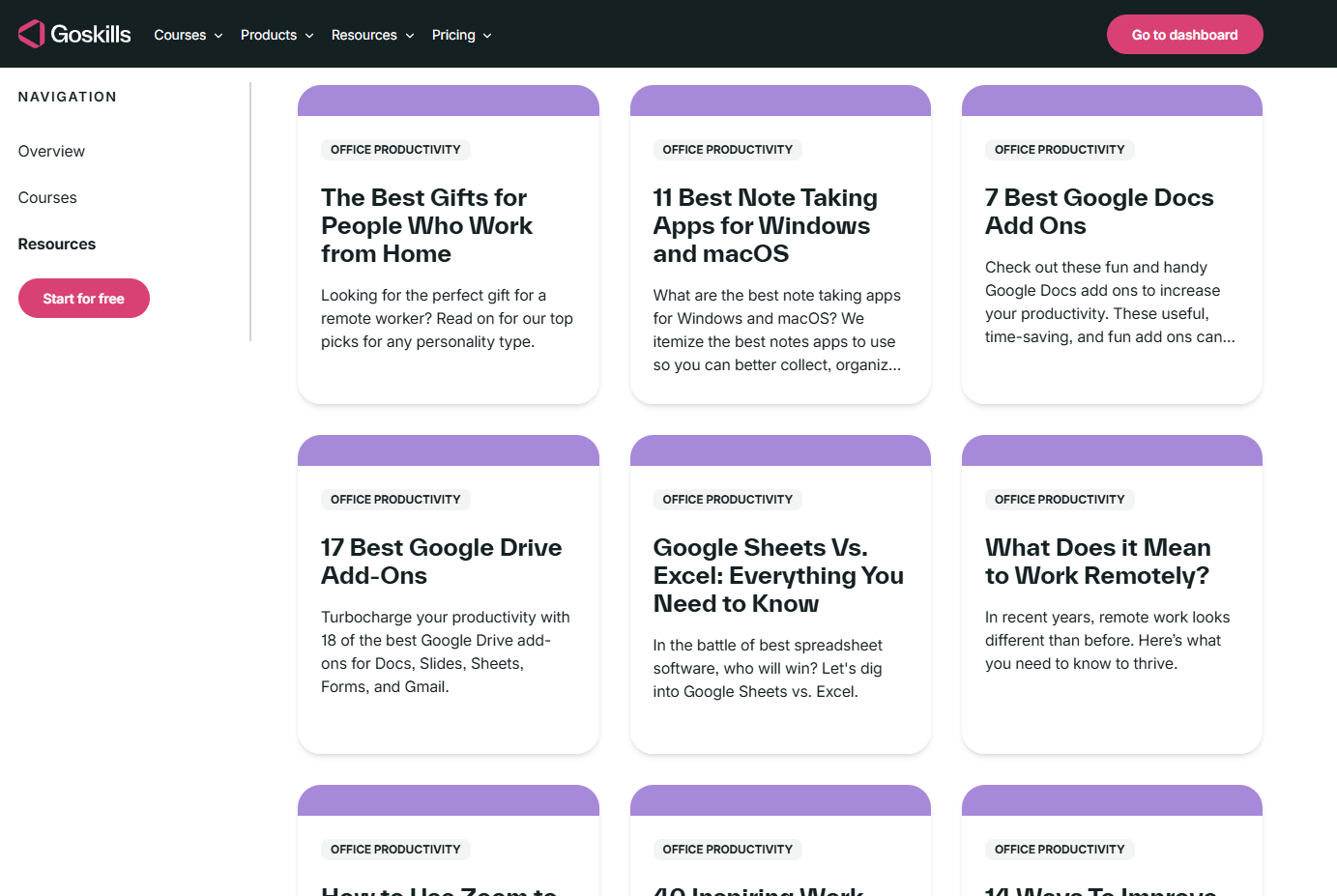Viewport: 1337px width, 896px height.
Task: Open "Google Sheets Vs. Excel" article title
Action: point(778,575)
